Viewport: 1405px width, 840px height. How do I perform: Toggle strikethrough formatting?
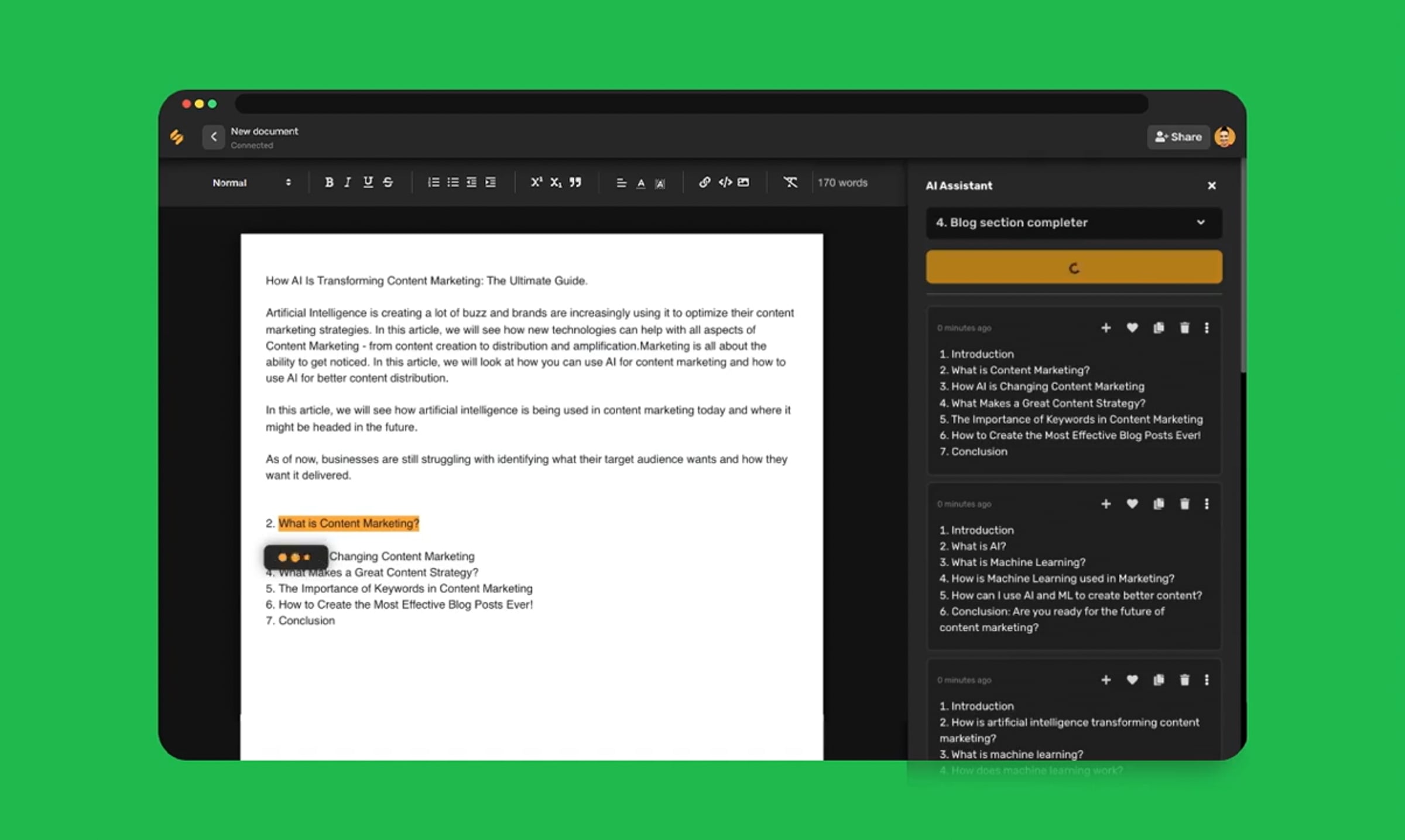388,183
